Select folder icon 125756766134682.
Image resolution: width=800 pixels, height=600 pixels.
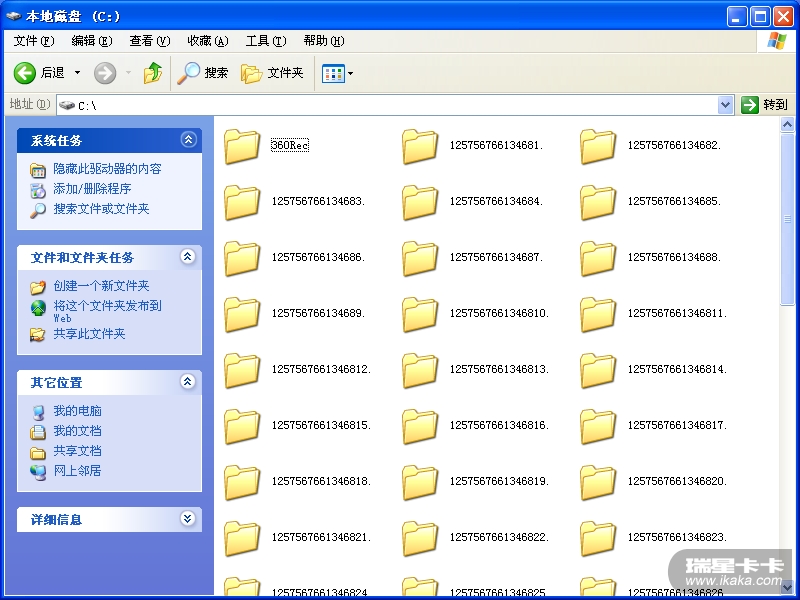point(598,146)
